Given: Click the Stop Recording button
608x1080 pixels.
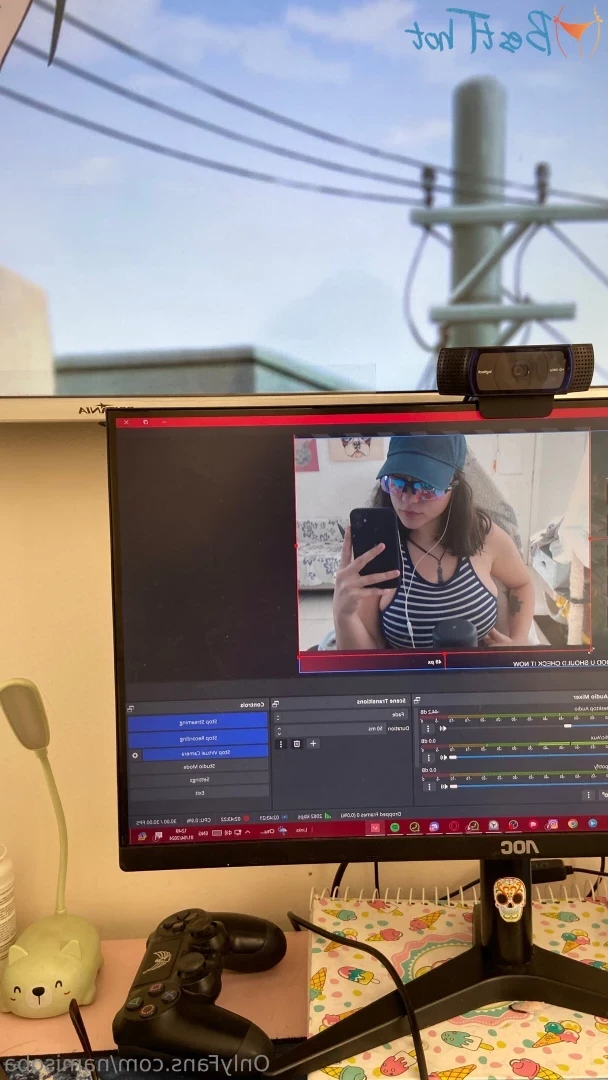Looking at the screenshot, I should pyautogui.click(x=198, y=738).
